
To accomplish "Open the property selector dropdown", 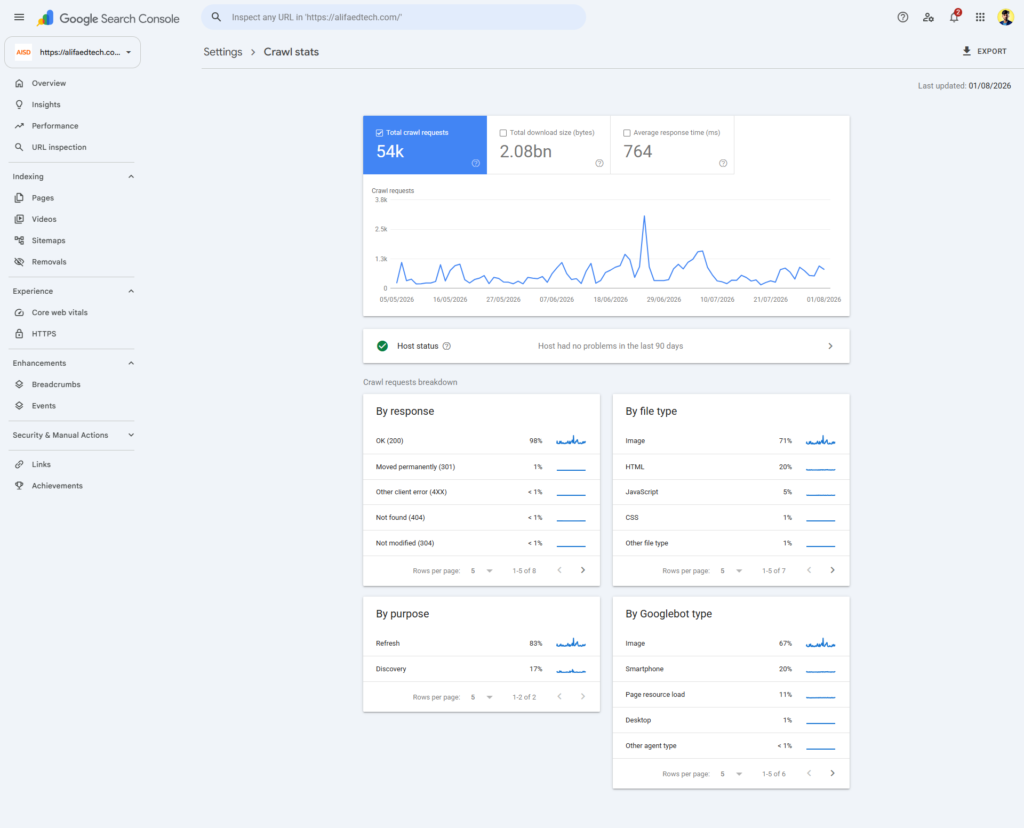I will [72, 52].
